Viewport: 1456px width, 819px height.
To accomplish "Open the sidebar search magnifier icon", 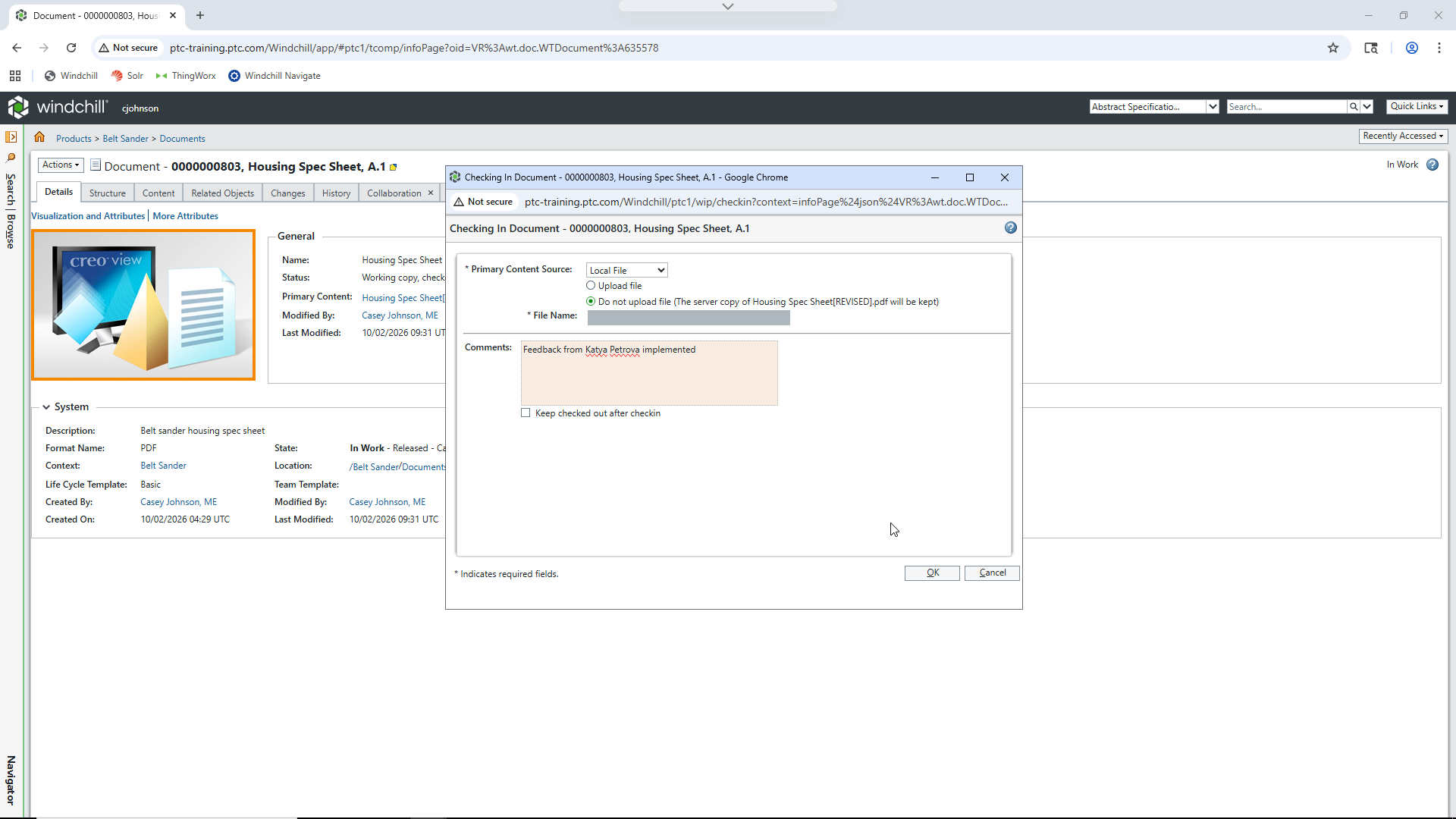I will 11,158.
